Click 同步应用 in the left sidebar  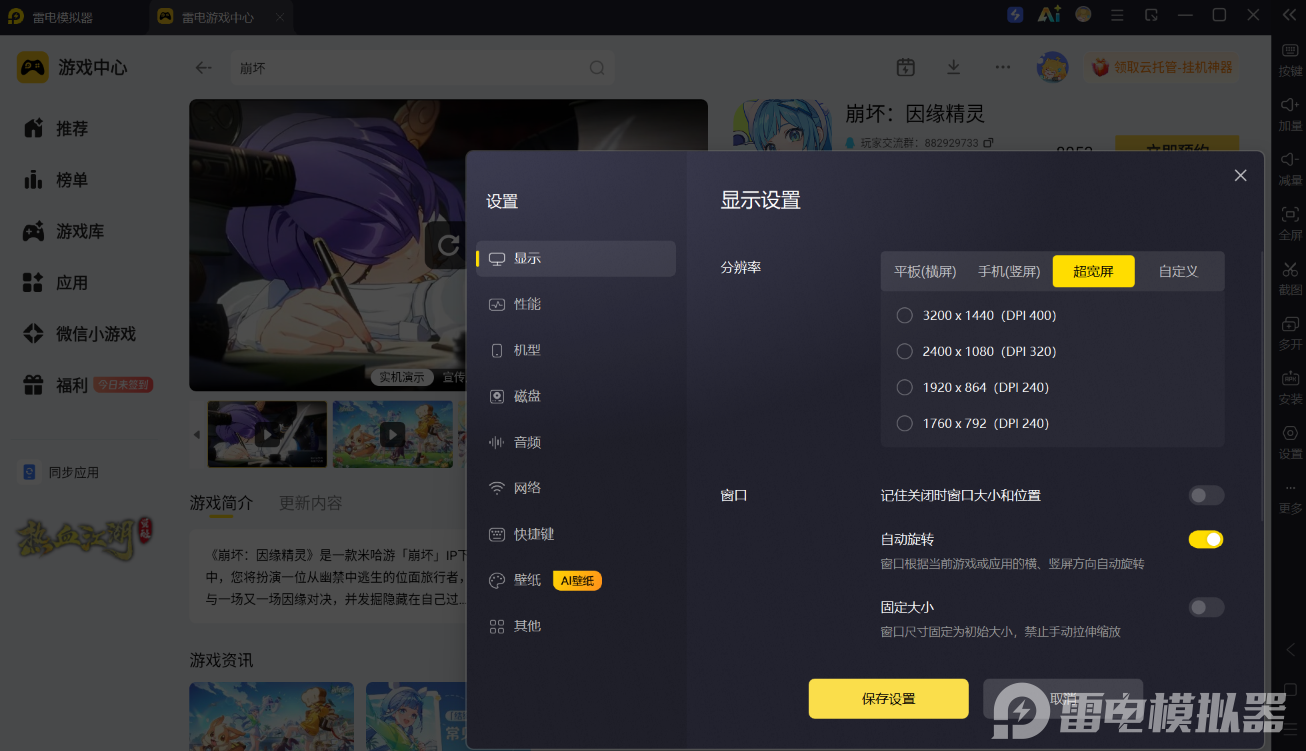(x=62, y=472)
